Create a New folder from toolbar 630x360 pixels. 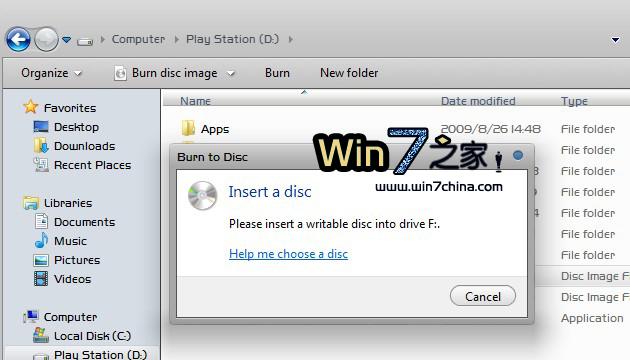349,73
